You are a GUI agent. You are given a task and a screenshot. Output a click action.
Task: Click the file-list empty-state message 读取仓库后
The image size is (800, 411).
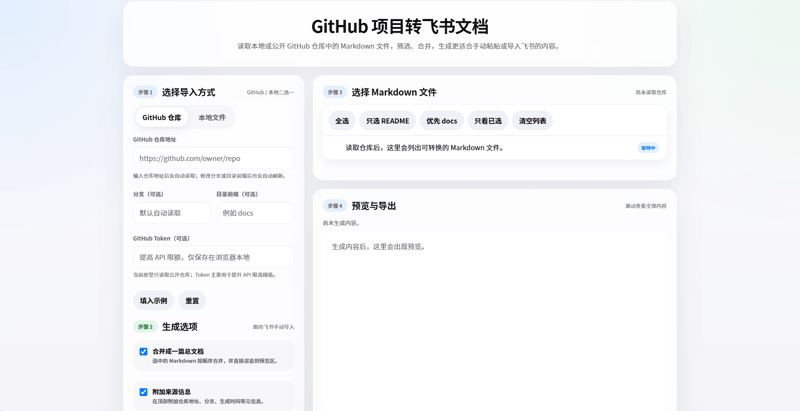[425, 148]
